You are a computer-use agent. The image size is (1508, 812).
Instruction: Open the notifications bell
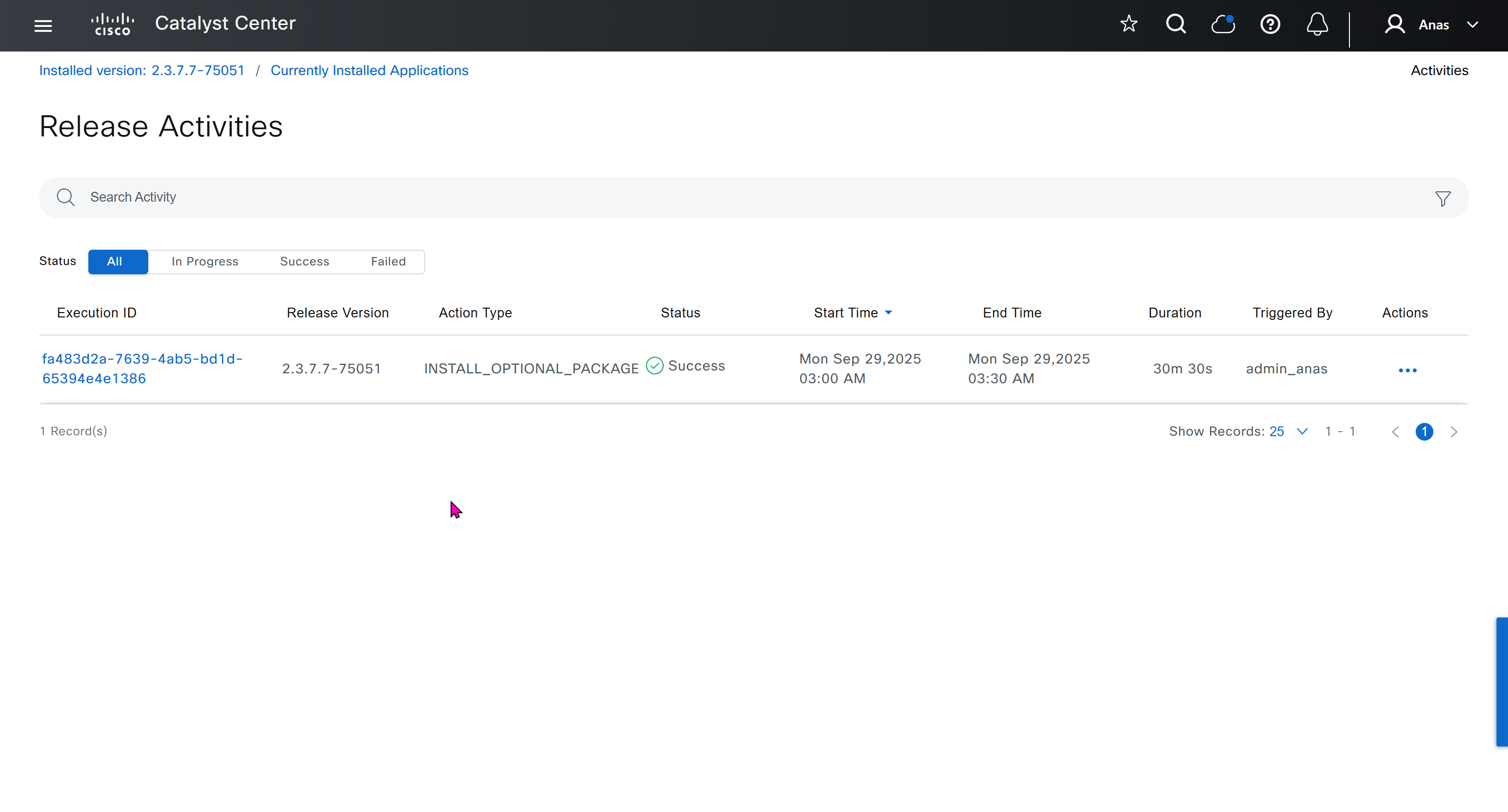(1317, 25)
